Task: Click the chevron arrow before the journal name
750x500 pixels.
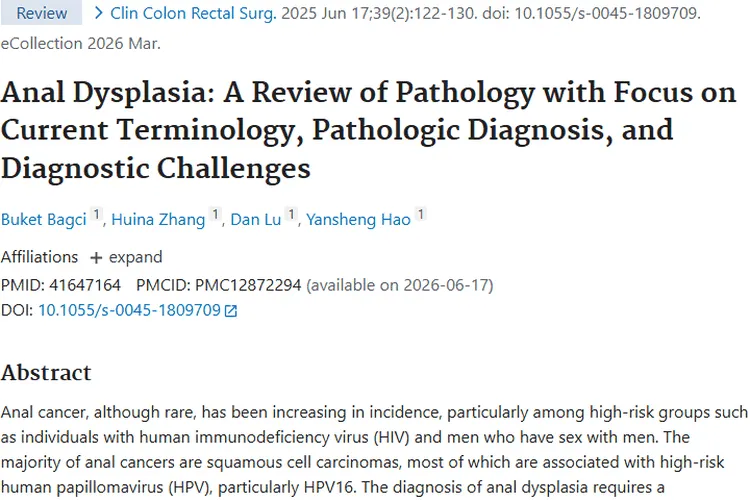Action: coord(98,13)
